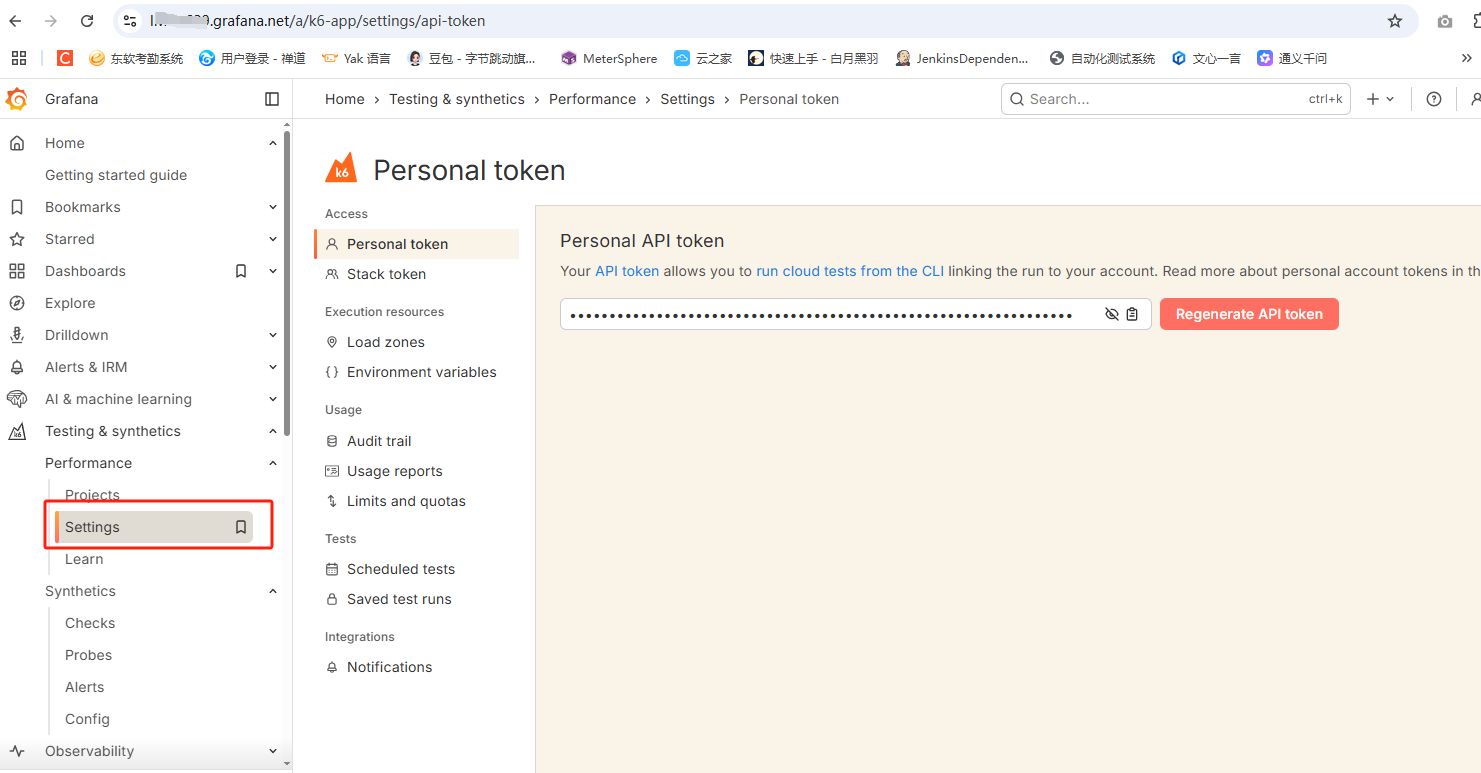Click the bookmark icon next to Dashboards
Screen dimensions: 1481x773
[x=241, y=271]
